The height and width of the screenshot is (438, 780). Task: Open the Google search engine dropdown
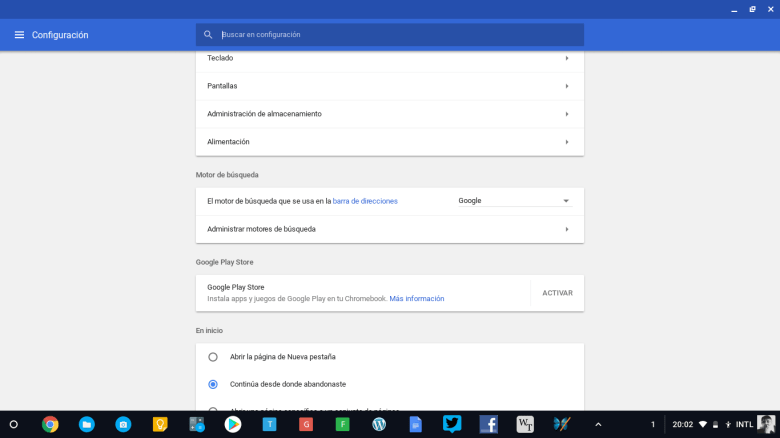coord(514,201)
